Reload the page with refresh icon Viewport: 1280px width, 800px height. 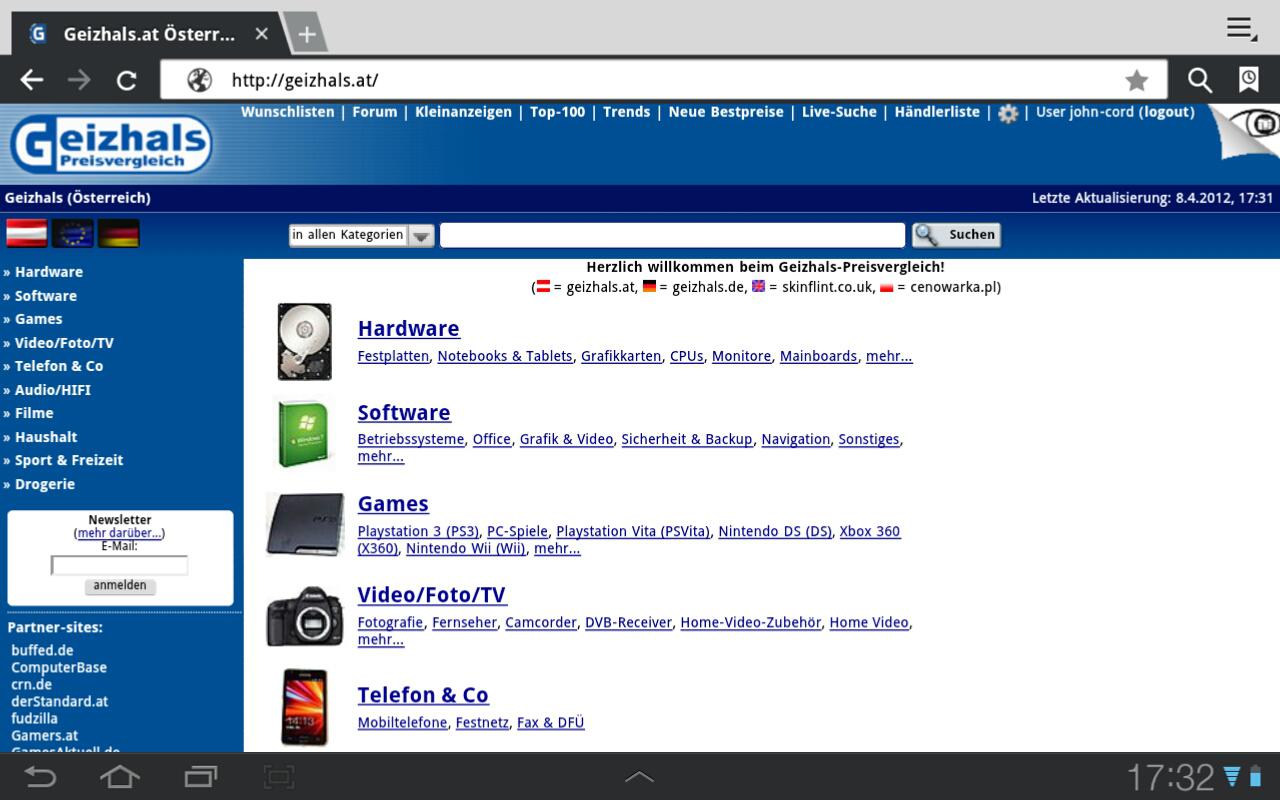pos(126,80)
